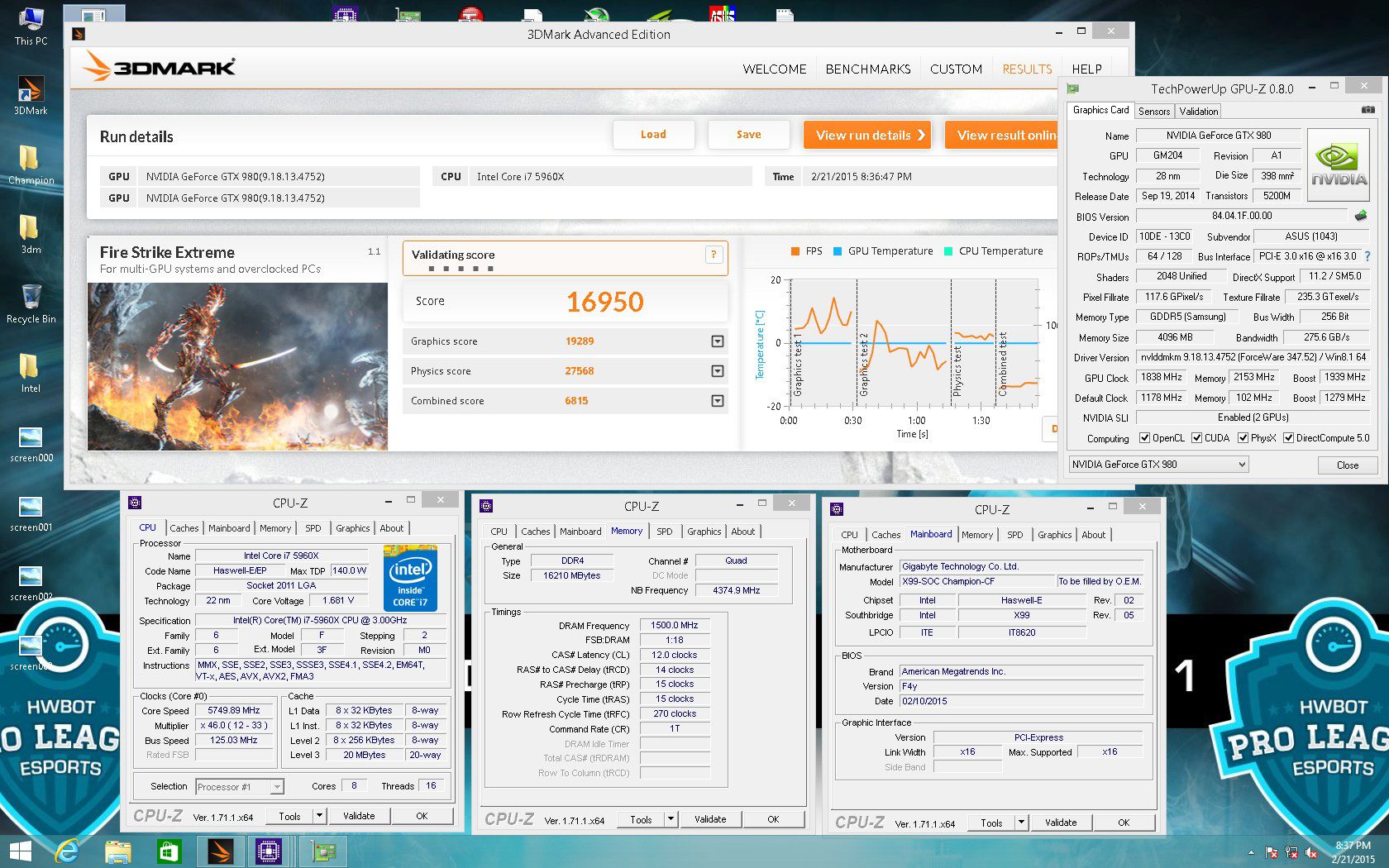1389x868 pixels.
Task: Open Caches tab in the first CPU-Z window
Action: 184,528
